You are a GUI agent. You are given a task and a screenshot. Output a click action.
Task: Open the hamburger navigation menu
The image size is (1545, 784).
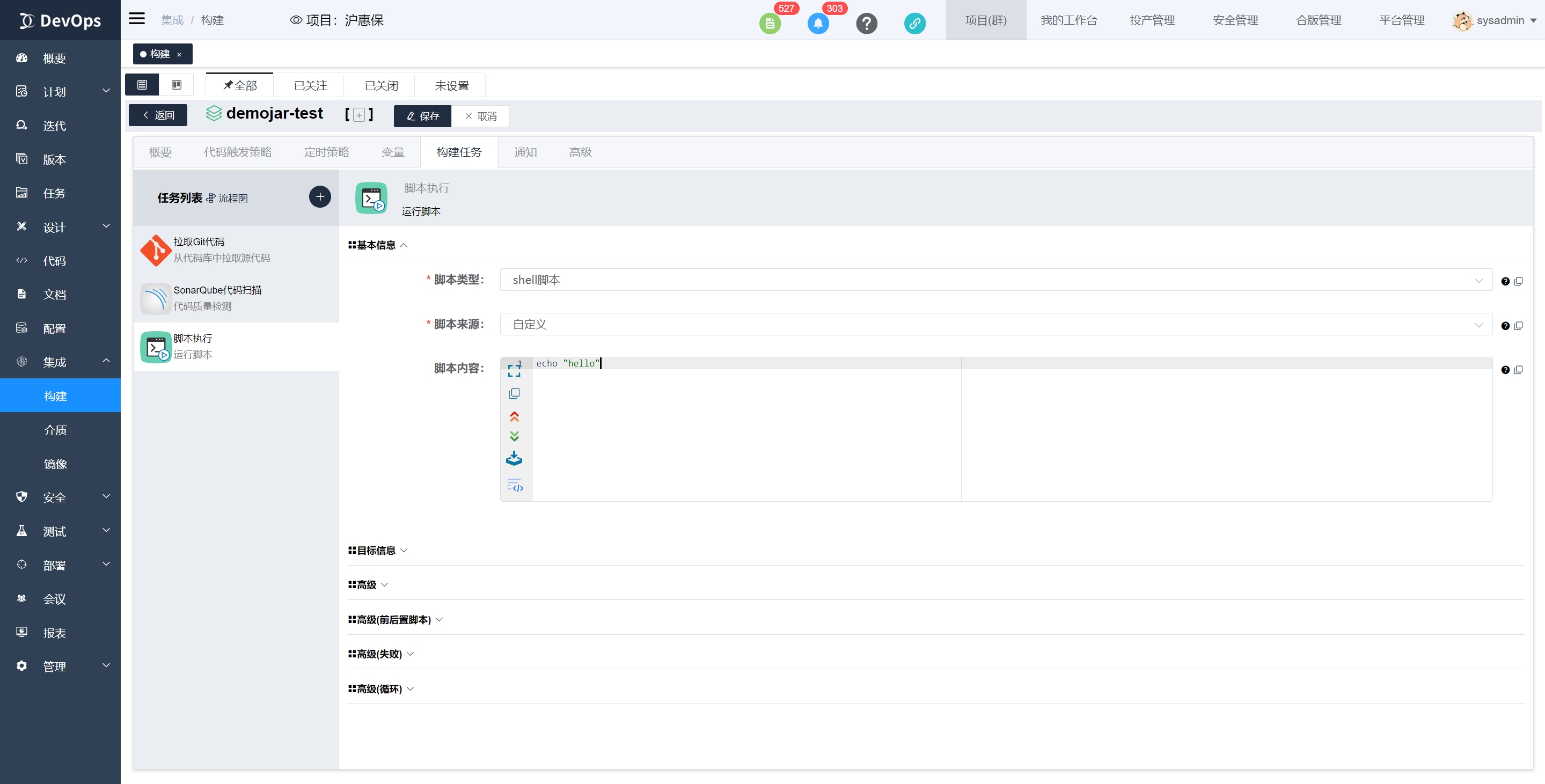(137, 19)
